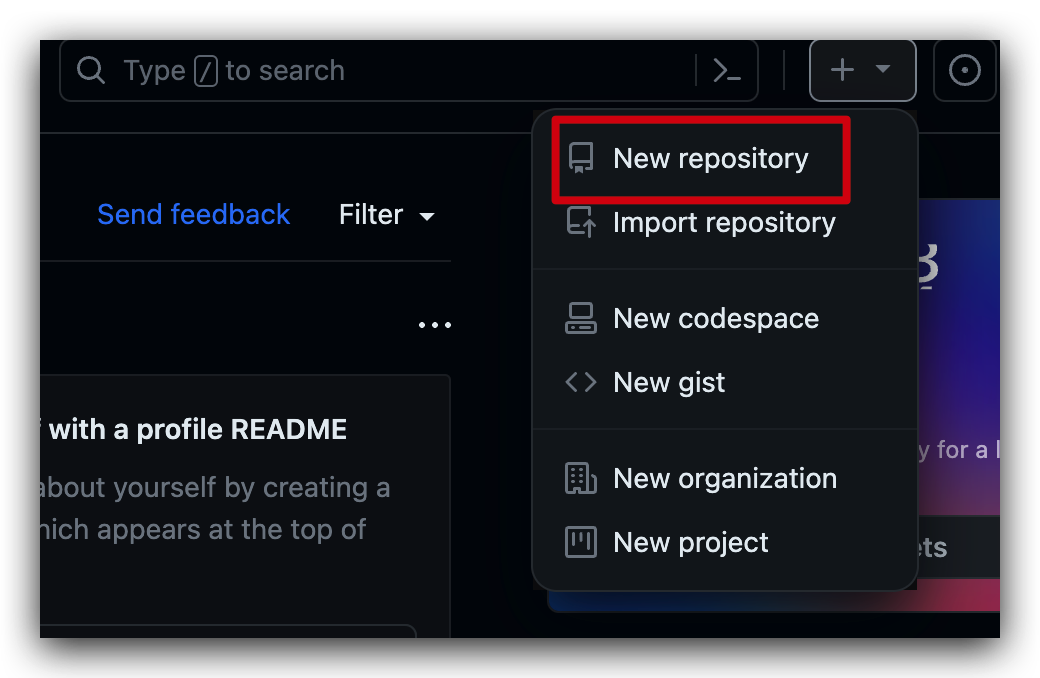Click the building icon beside New organization
Screen dimensions: 1040x678
tap(580, 478)
